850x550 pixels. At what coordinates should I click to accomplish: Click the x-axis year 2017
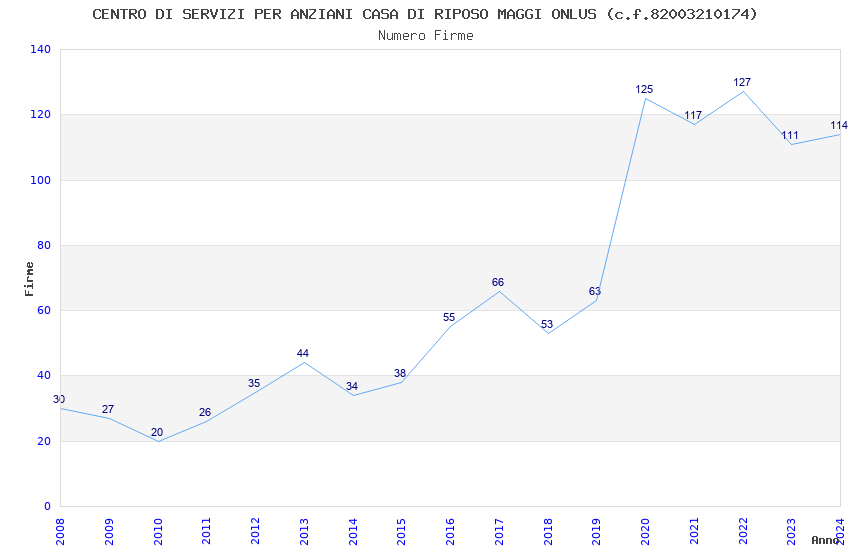coord(499,531)
